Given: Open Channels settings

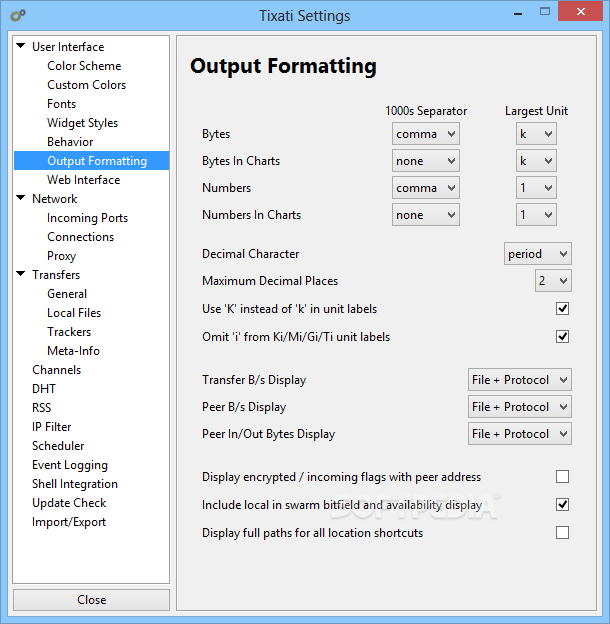Looking at the screenshot, I should 56,370.
